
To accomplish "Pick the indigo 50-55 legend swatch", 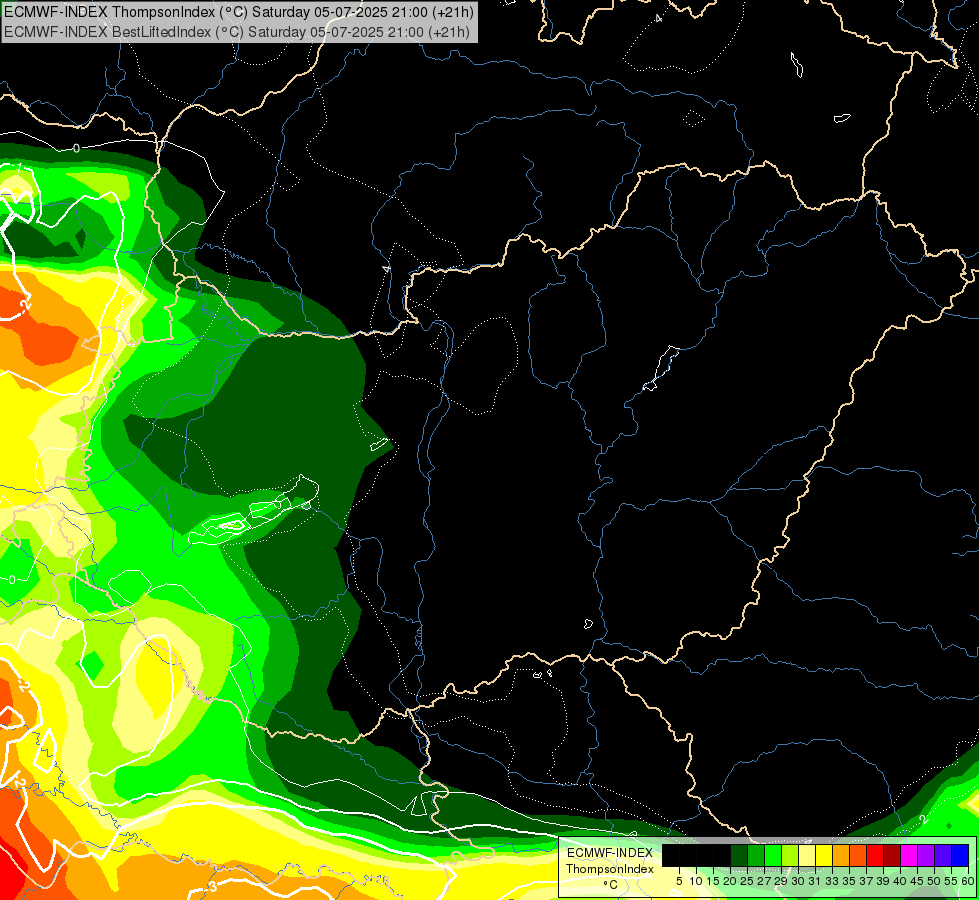I will tap(943, 855).
